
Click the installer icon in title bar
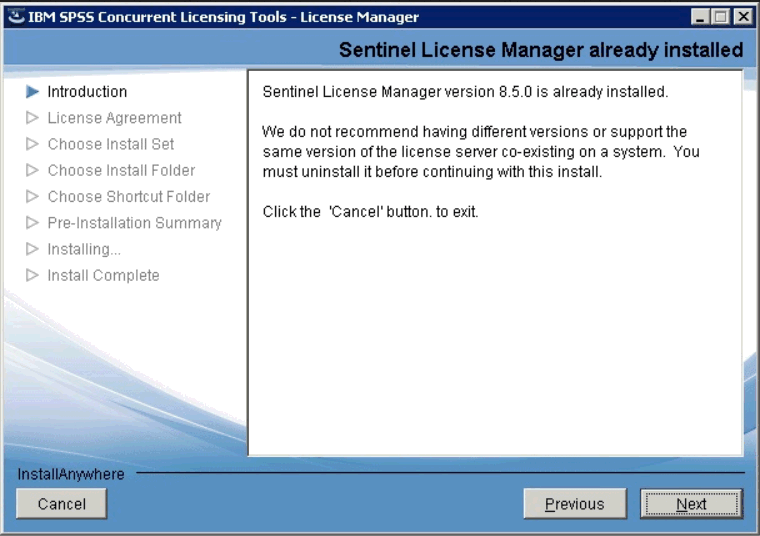pyautogui.click(x=16, y=16)
